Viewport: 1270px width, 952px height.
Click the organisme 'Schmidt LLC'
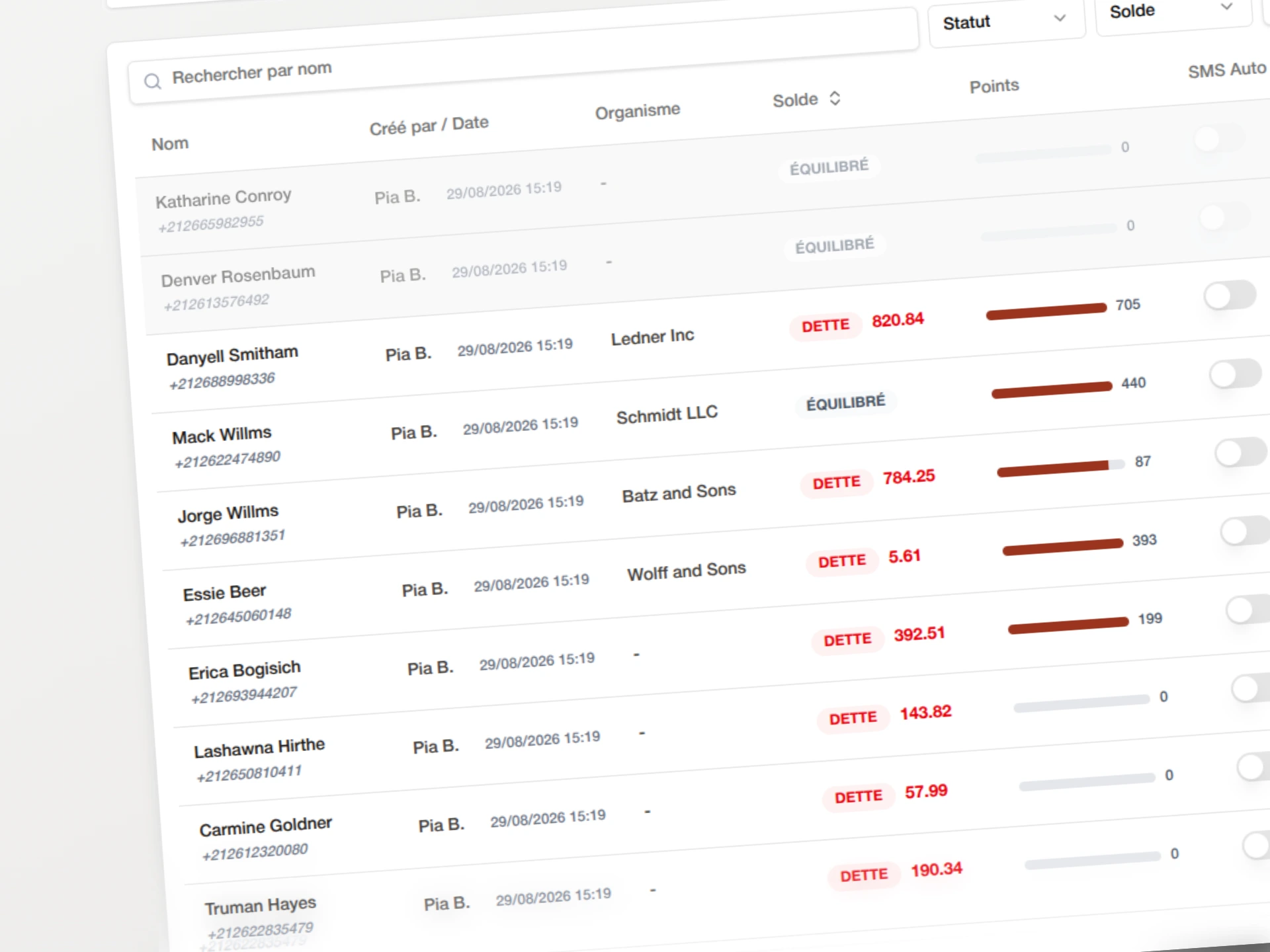point(667,415)
